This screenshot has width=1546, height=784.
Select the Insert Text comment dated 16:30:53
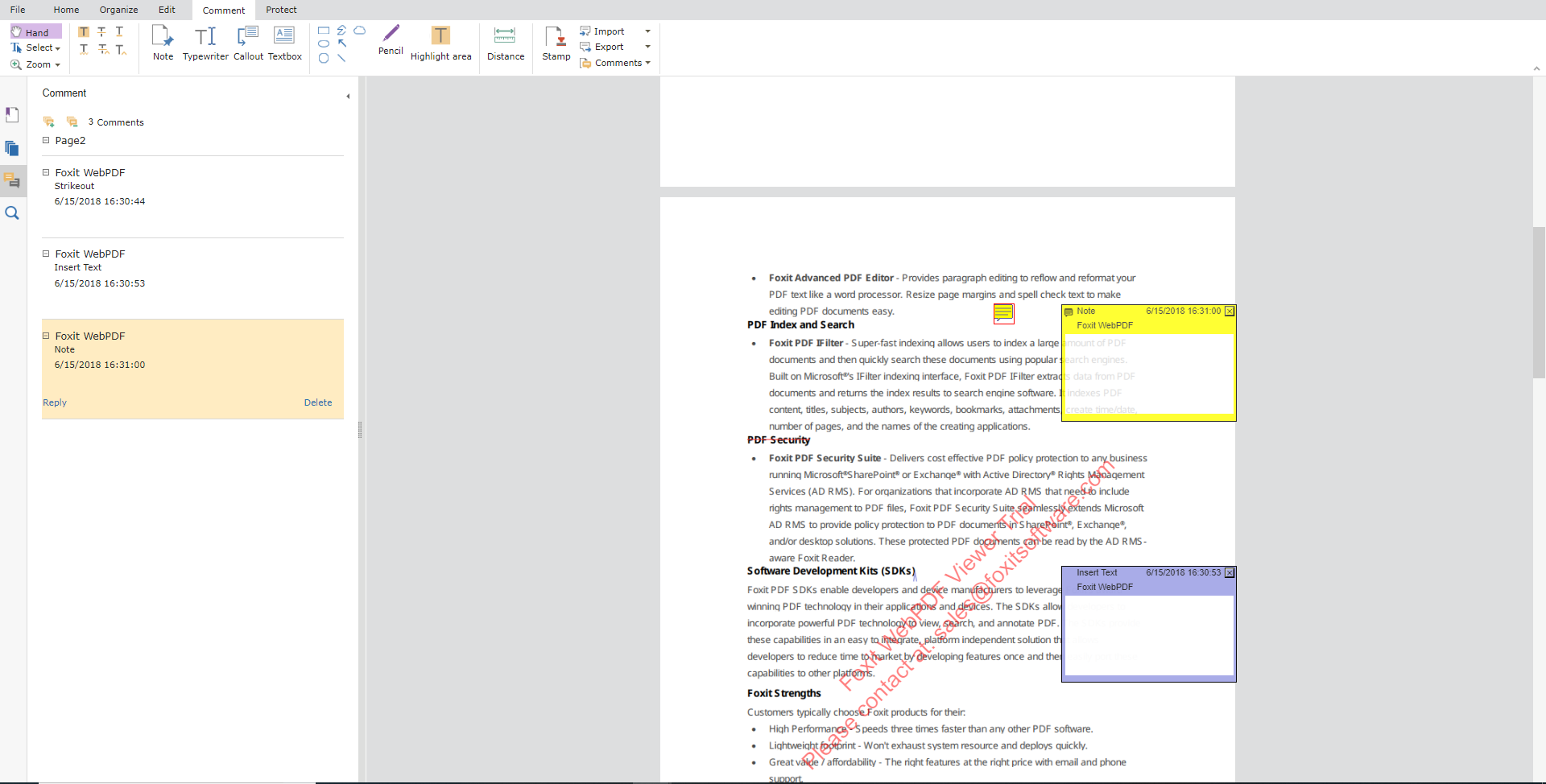192,279
